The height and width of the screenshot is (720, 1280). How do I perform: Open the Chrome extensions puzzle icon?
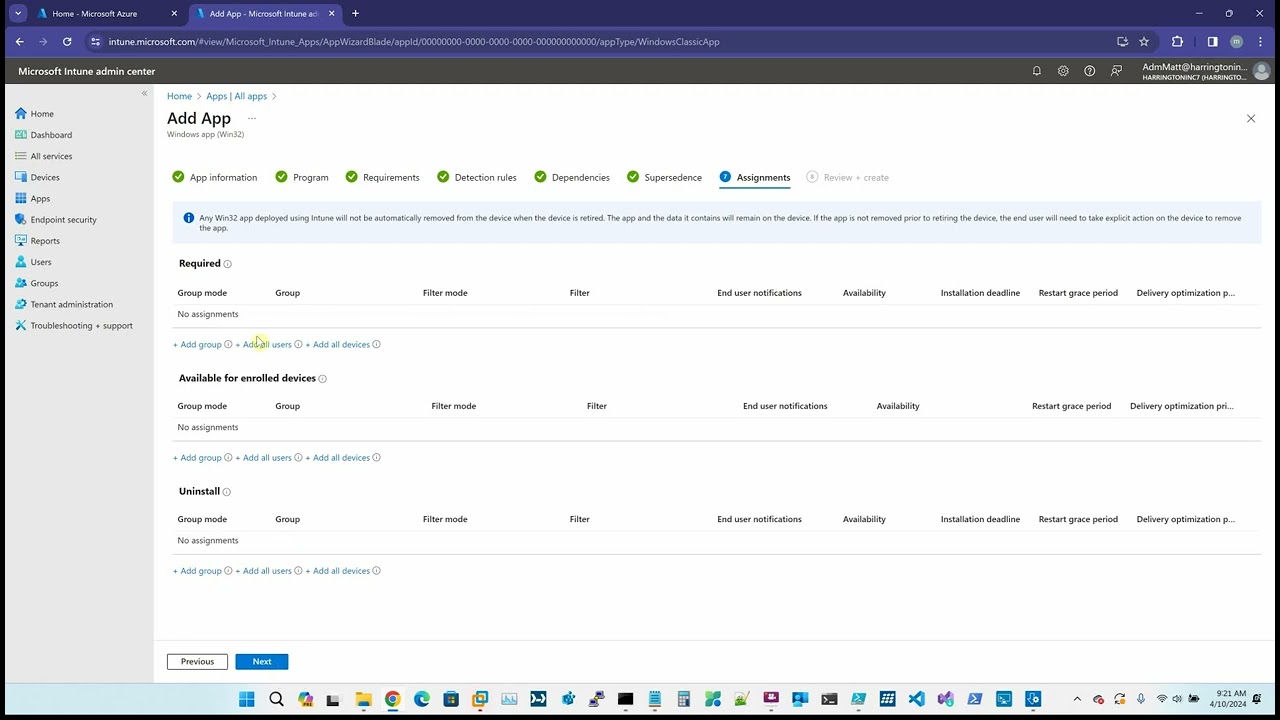[x=1177, y=42]
